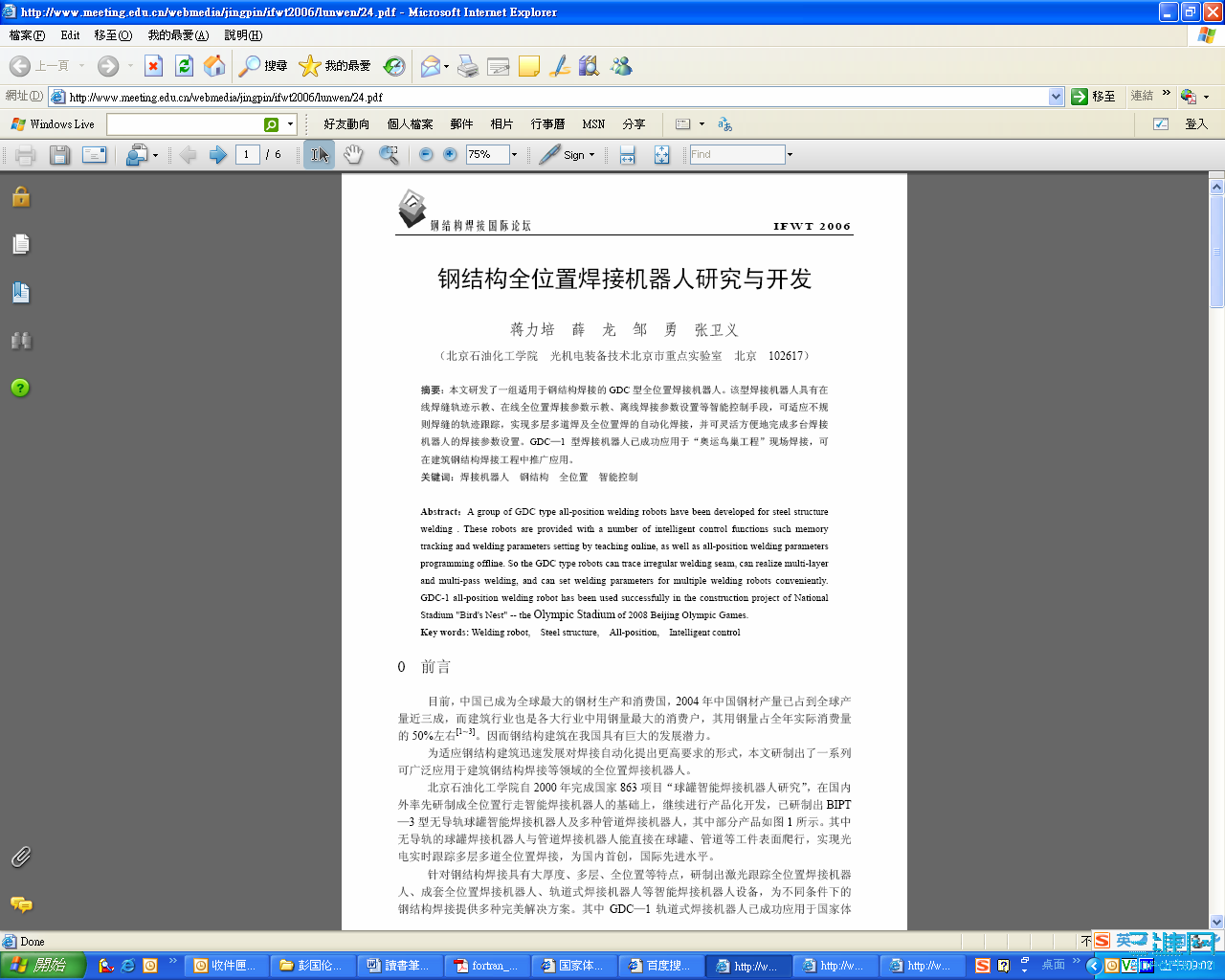Open the Comments panel icon in sidebar

(21, 904)
